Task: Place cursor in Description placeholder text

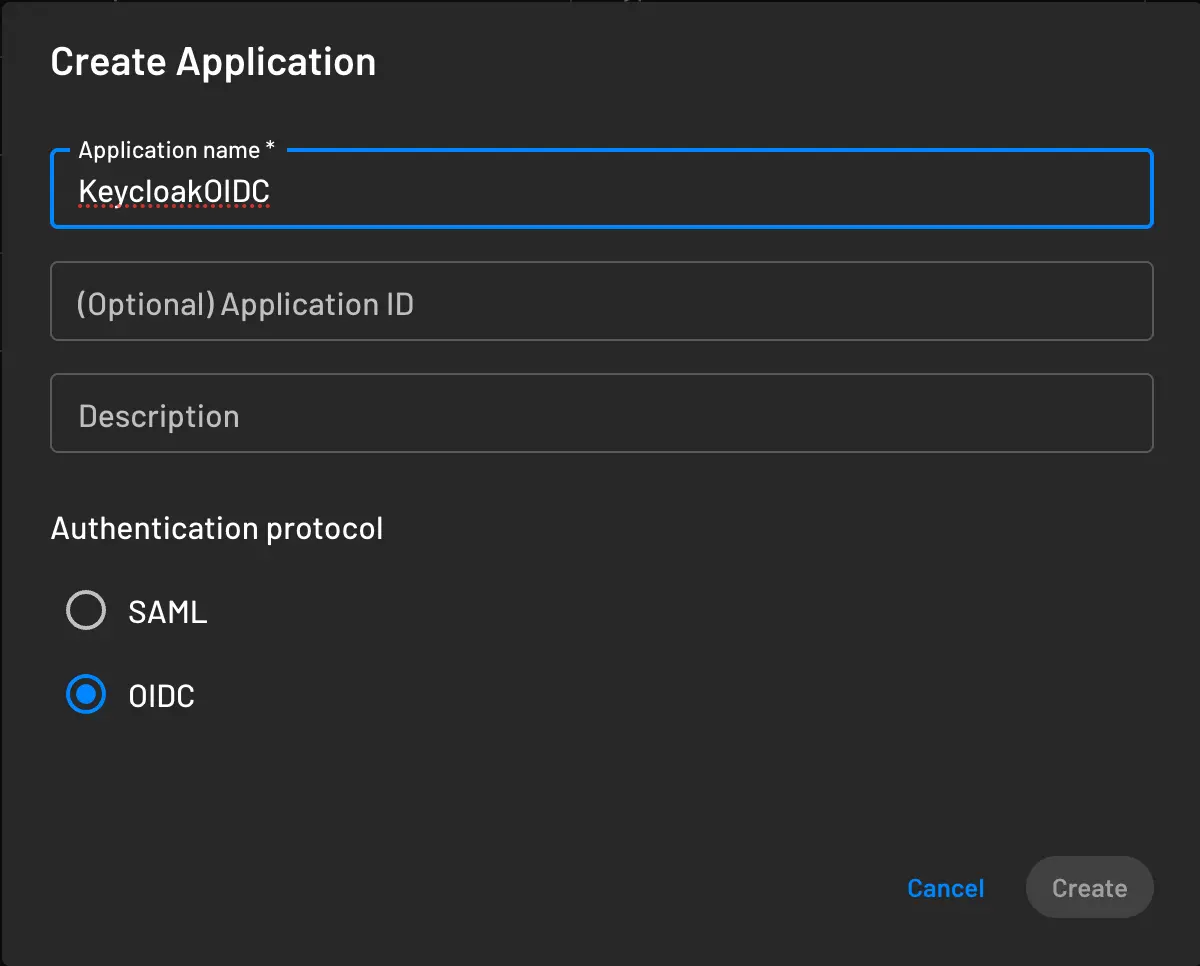Action: click(159, 414)
